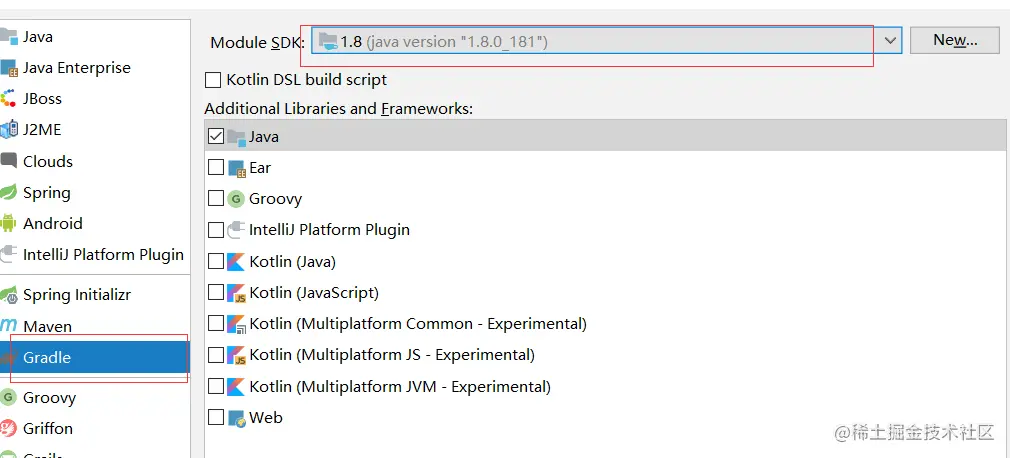1010x458 pixels.
Task: Uncheck the Java framework checkbox
Action: coord(216,137)
